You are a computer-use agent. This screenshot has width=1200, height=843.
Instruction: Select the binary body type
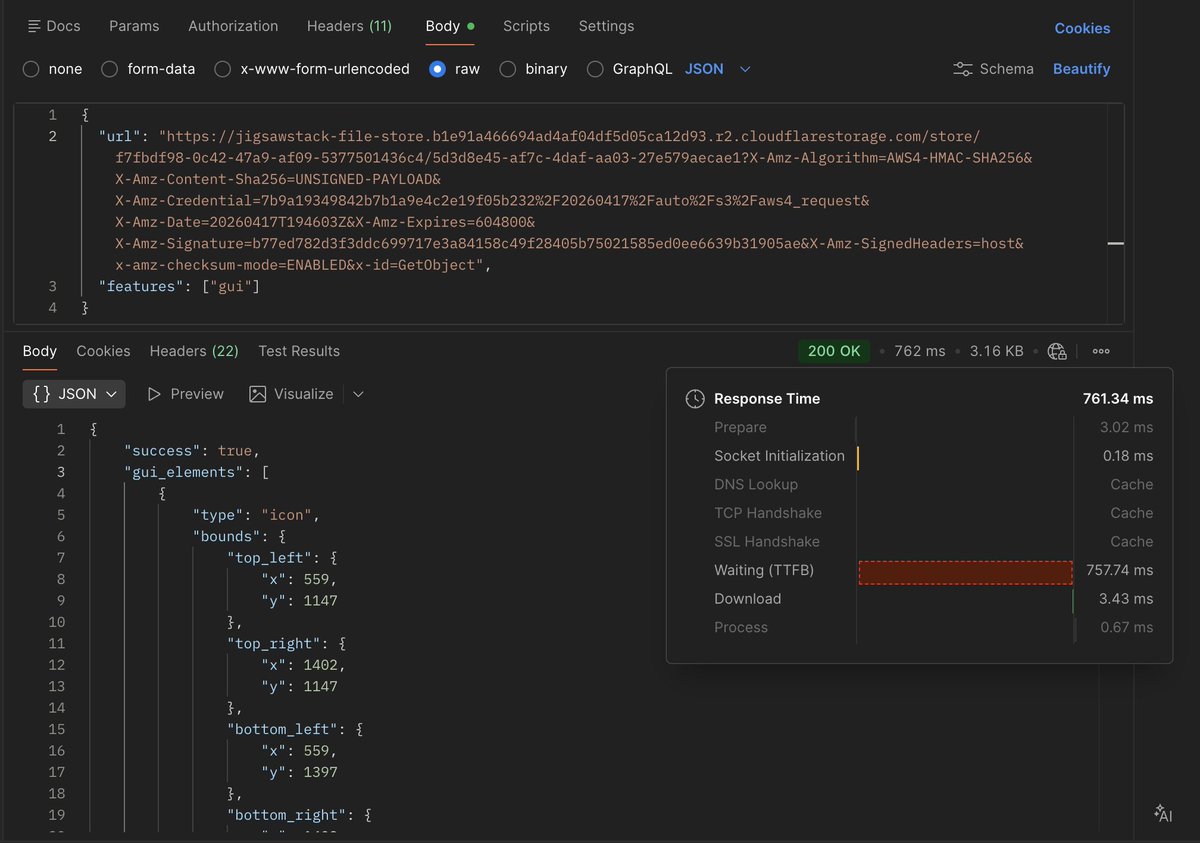coord(508,69)
